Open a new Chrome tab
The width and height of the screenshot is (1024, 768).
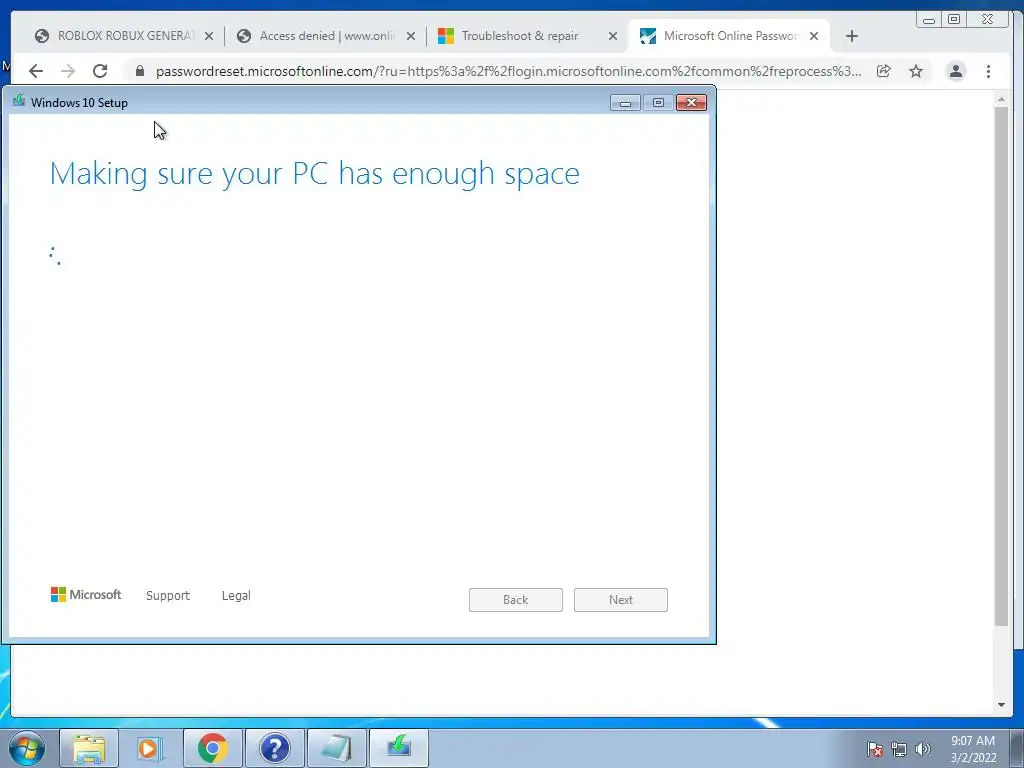pyautogui.click(x=852, y=37)
